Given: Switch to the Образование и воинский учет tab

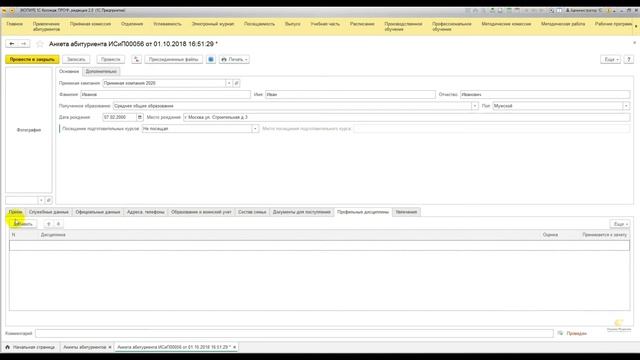Looking at the screenshot, I should click(201, 212).
